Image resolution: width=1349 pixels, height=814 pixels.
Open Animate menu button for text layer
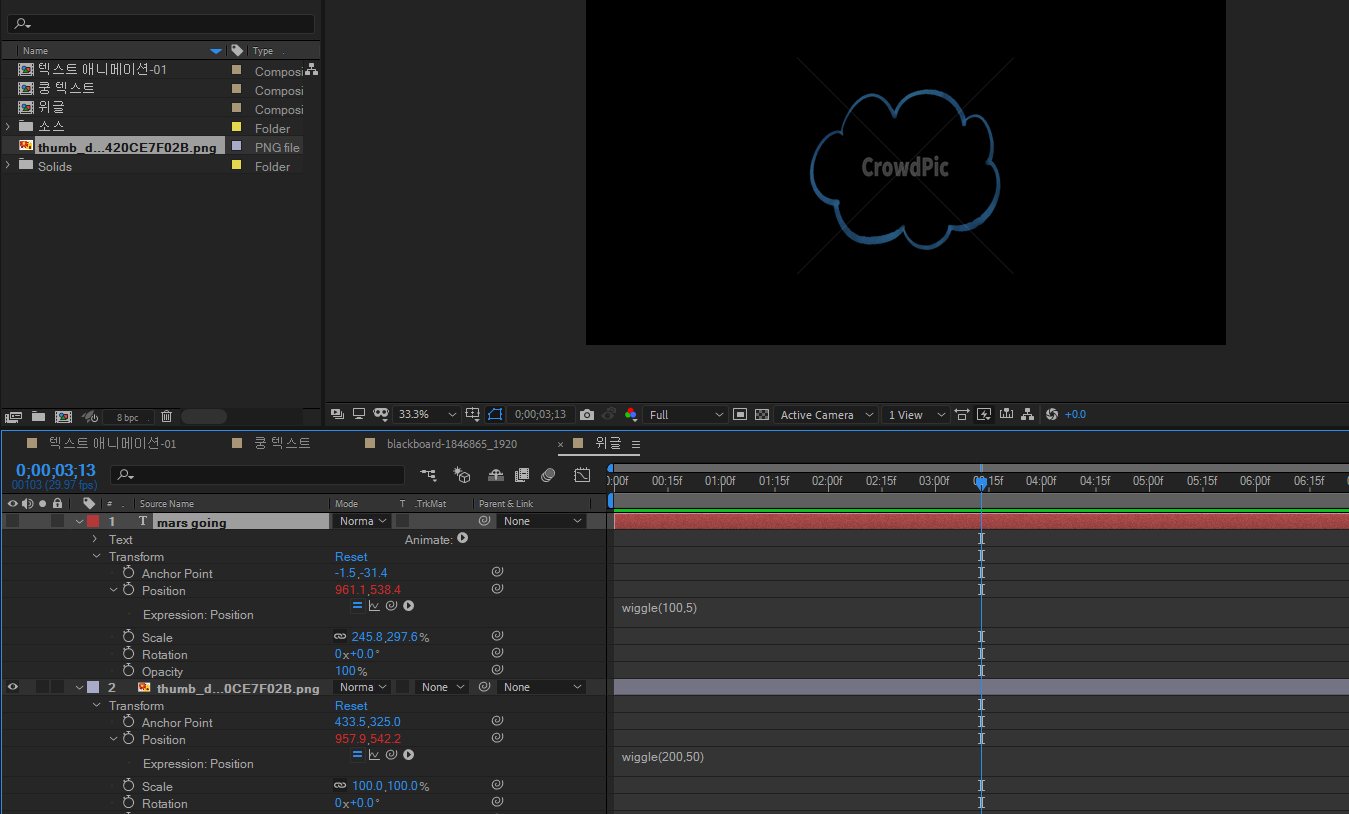click(462, 538)
